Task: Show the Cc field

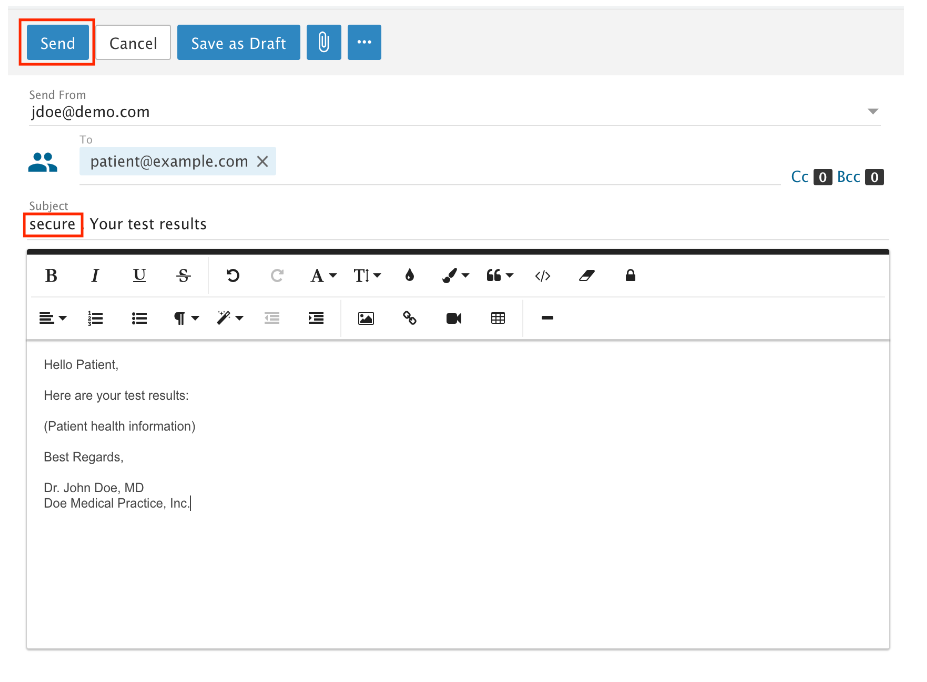Action: [x=800, y=177]
